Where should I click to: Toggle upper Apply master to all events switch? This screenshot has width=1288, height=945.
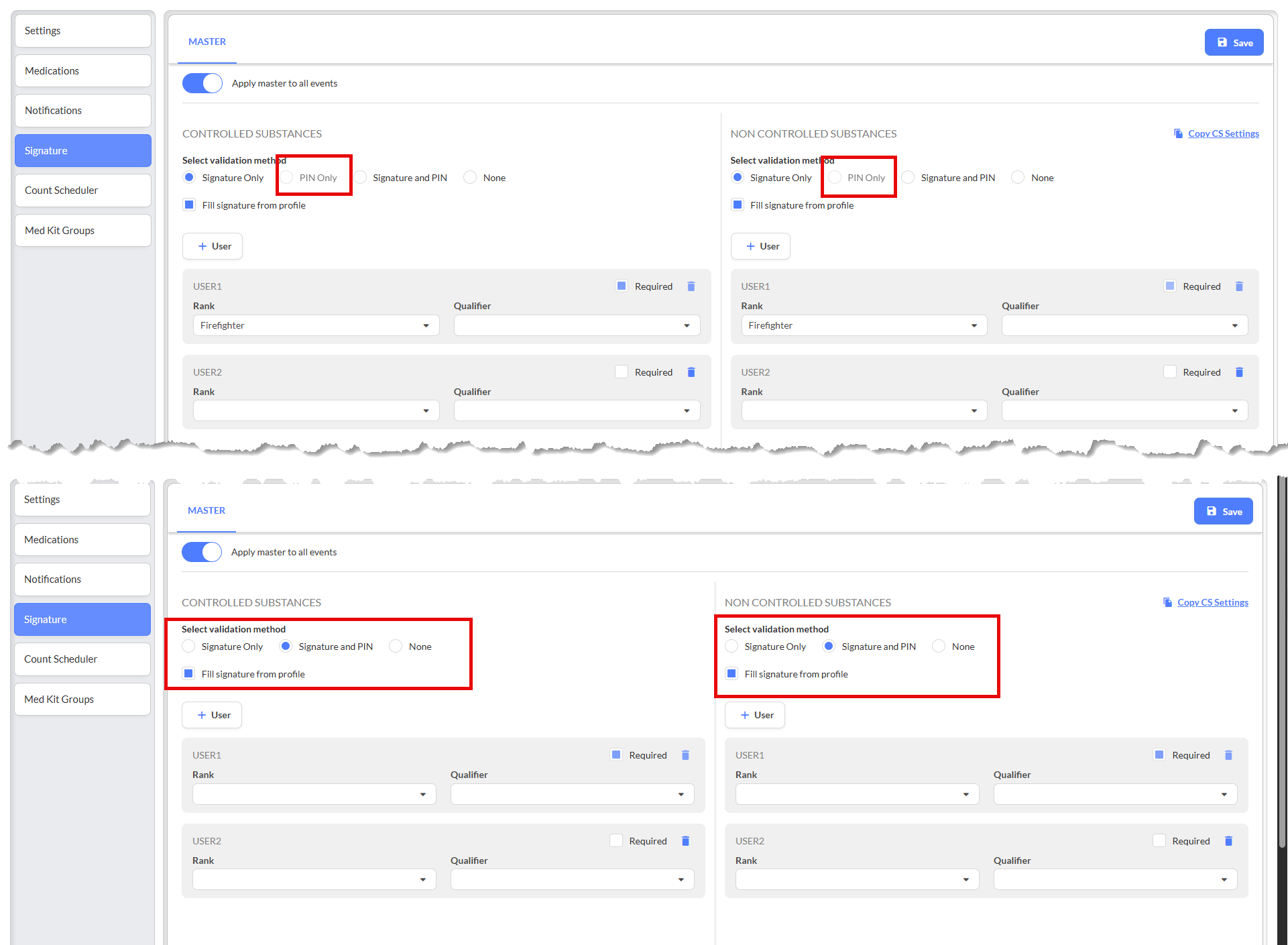[x=202, y=83]
